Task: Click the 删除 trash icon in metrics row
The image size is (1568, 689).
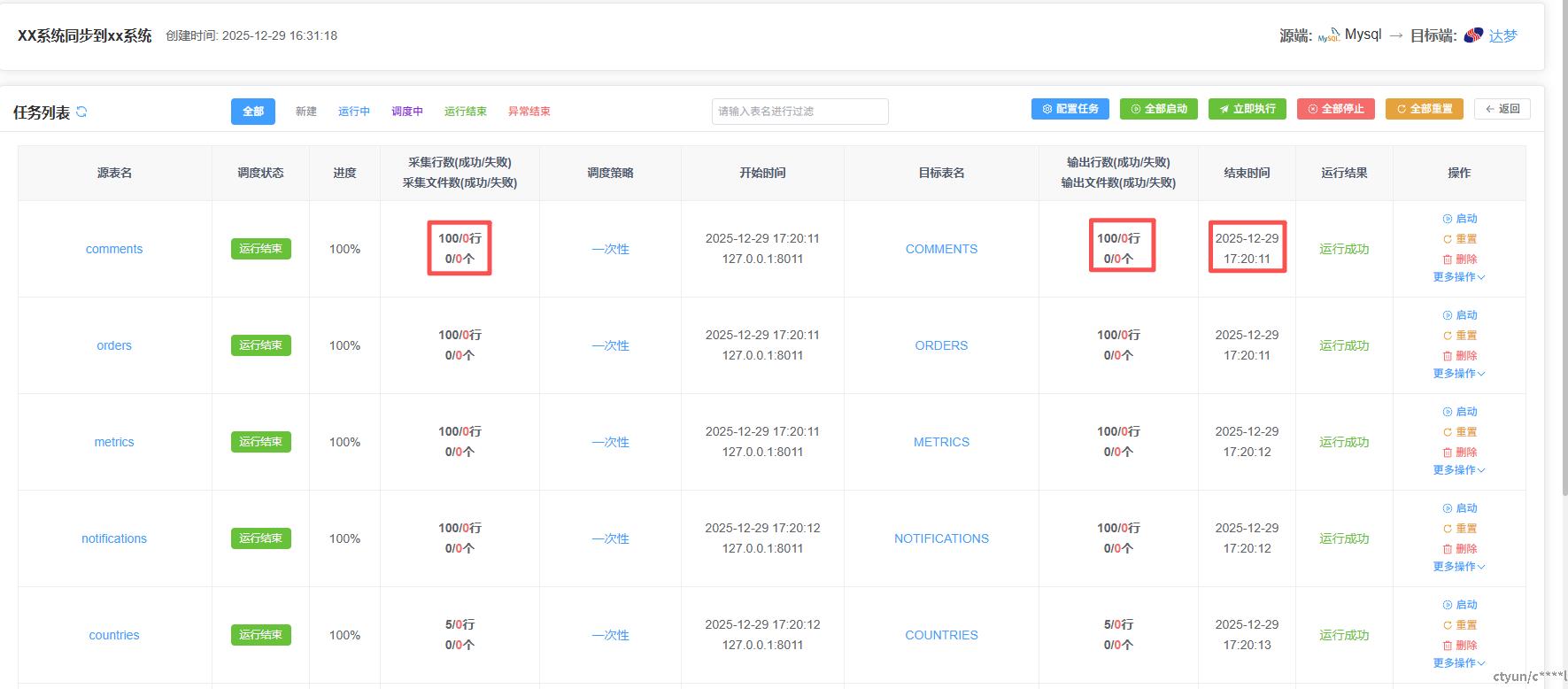Action: (1448, 453)
